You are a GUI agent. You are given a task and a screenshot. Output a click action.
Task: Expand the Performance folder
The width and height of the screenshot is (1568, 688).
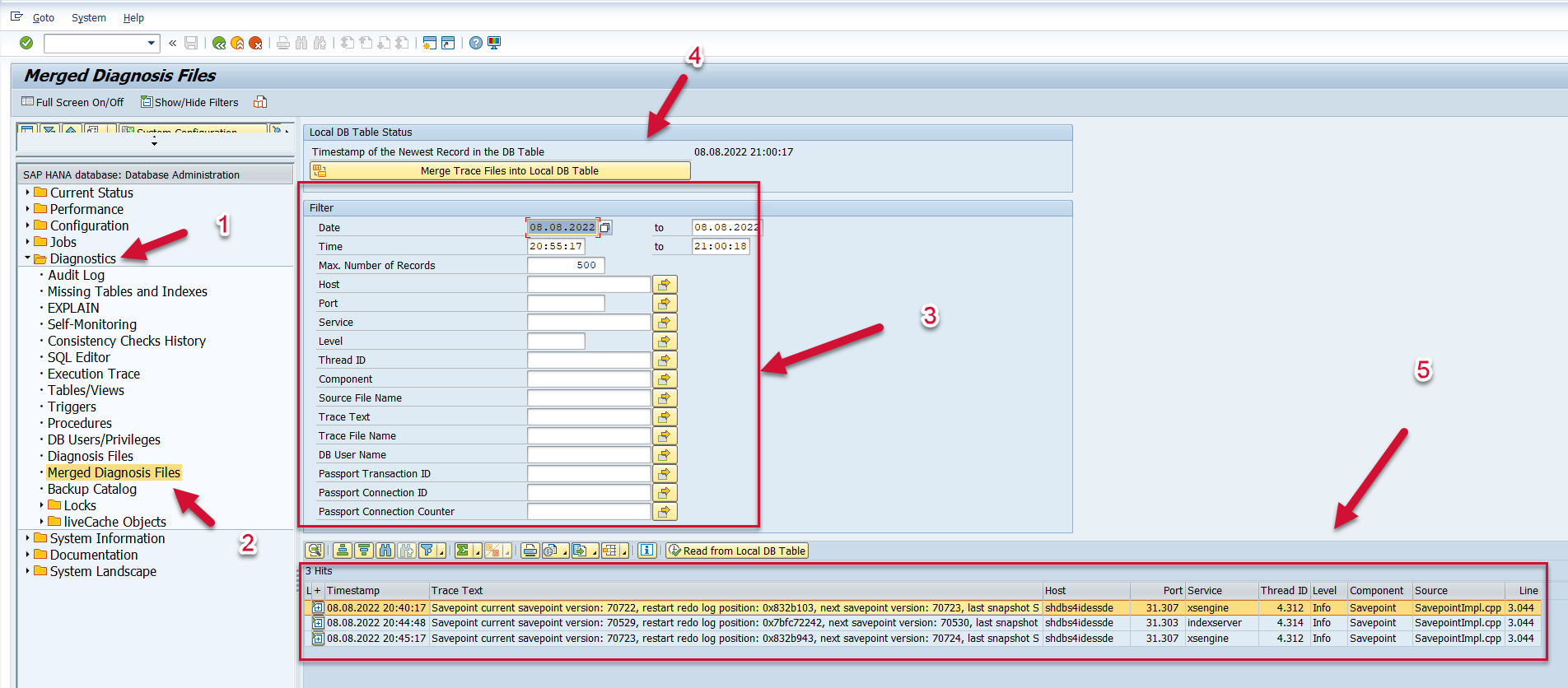pos(27,209)
